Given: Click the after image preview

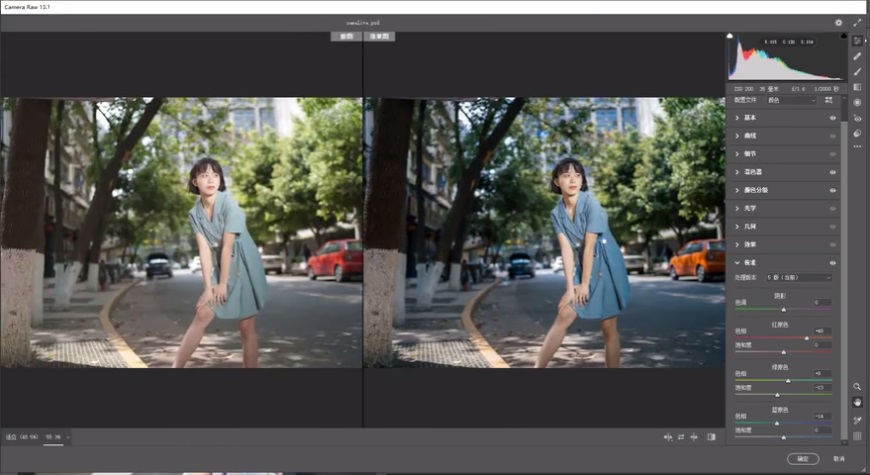Looking at the screenshot, I should click(544, 233).
